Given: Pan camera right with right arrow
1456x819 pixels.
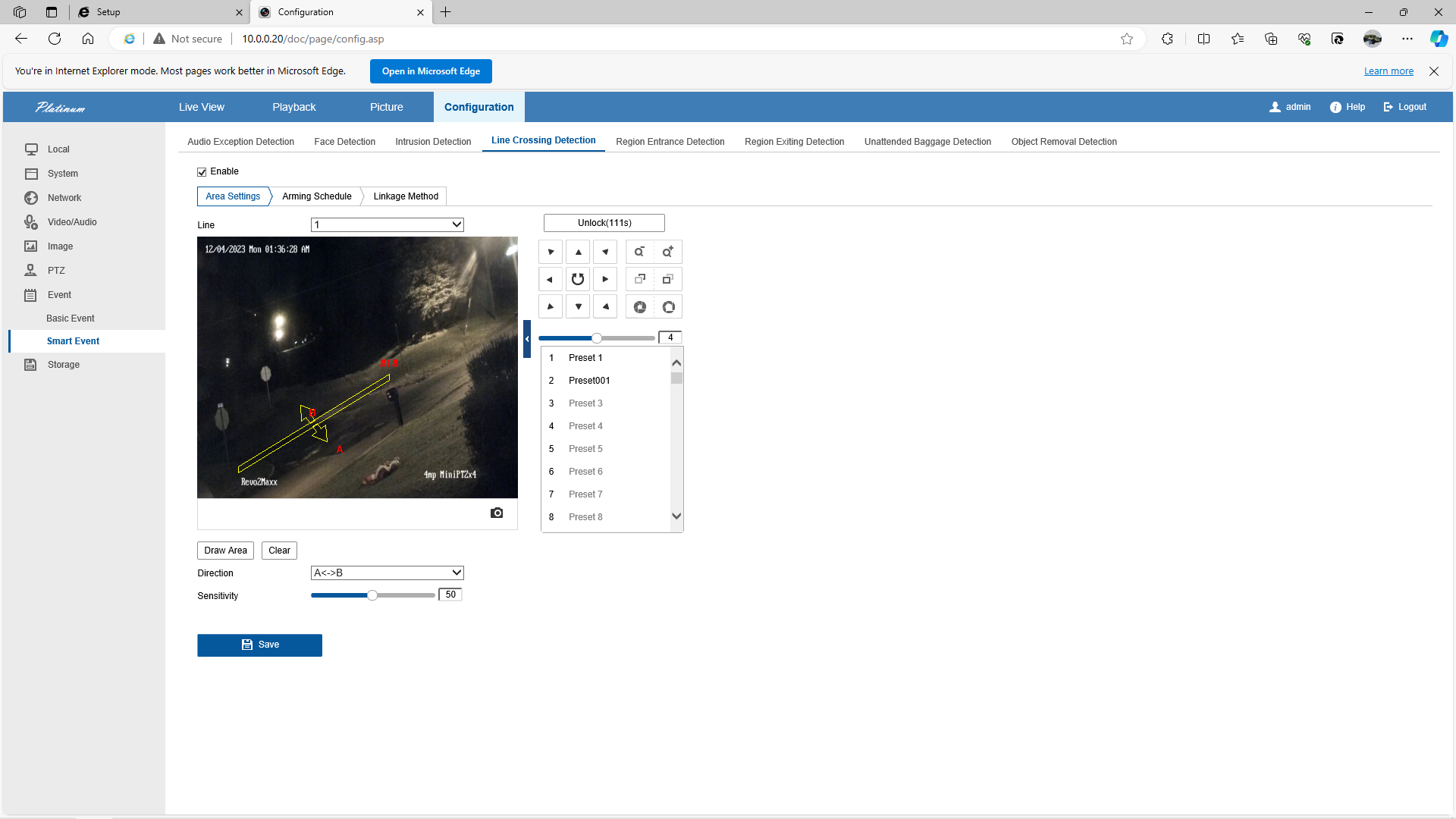Looking at the screenshot, I should pos(605,279).
